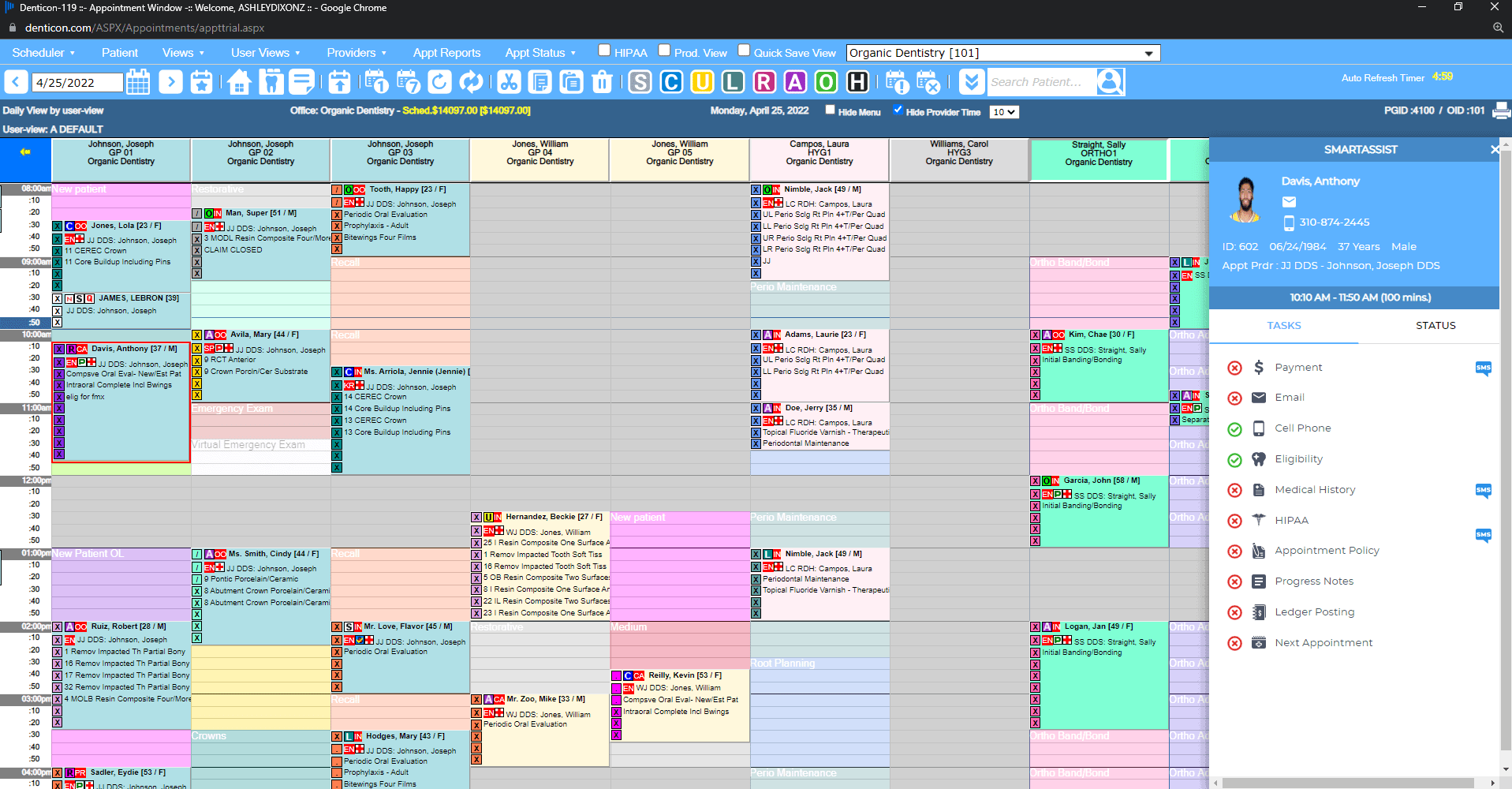Open the Appt Reports menu
The height and width of the screenshot is (789, 1512).
(446, 53)
